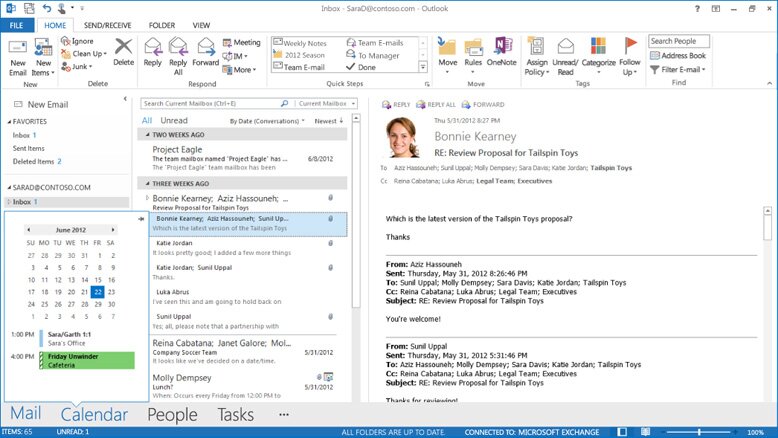Click the Help question mark icon

(697, 8)
